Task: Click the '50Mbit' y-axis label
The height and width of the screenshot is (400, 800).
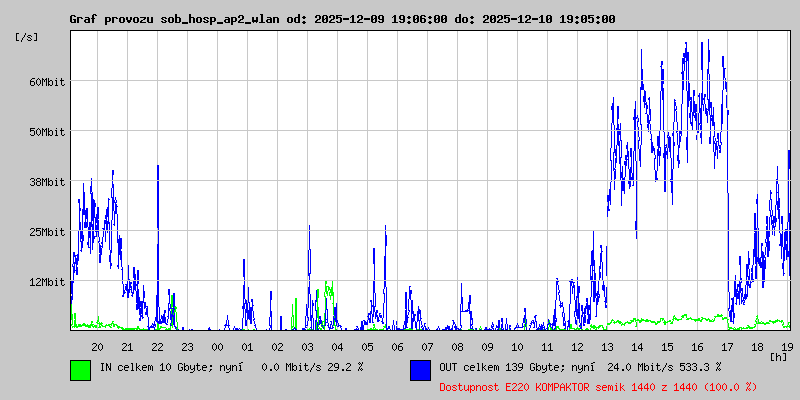Action: [47, 132]
